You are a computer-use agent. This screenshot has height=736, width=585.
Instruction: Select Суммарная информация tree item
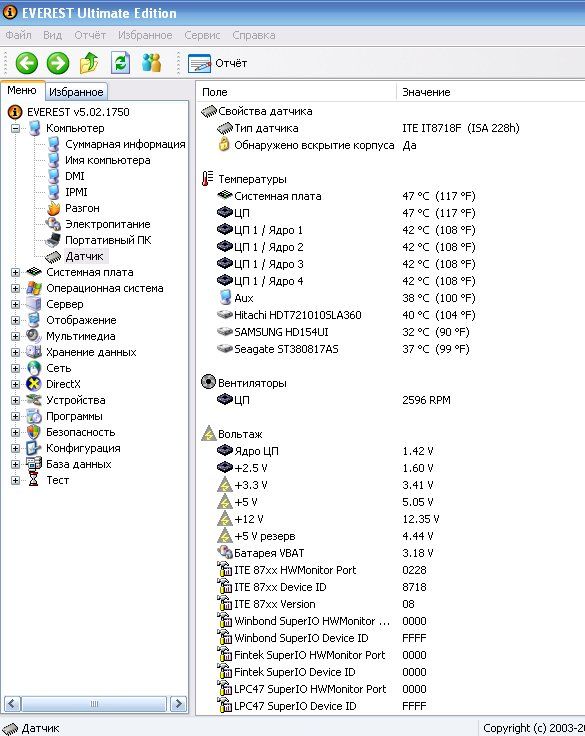tap(125, 144)
